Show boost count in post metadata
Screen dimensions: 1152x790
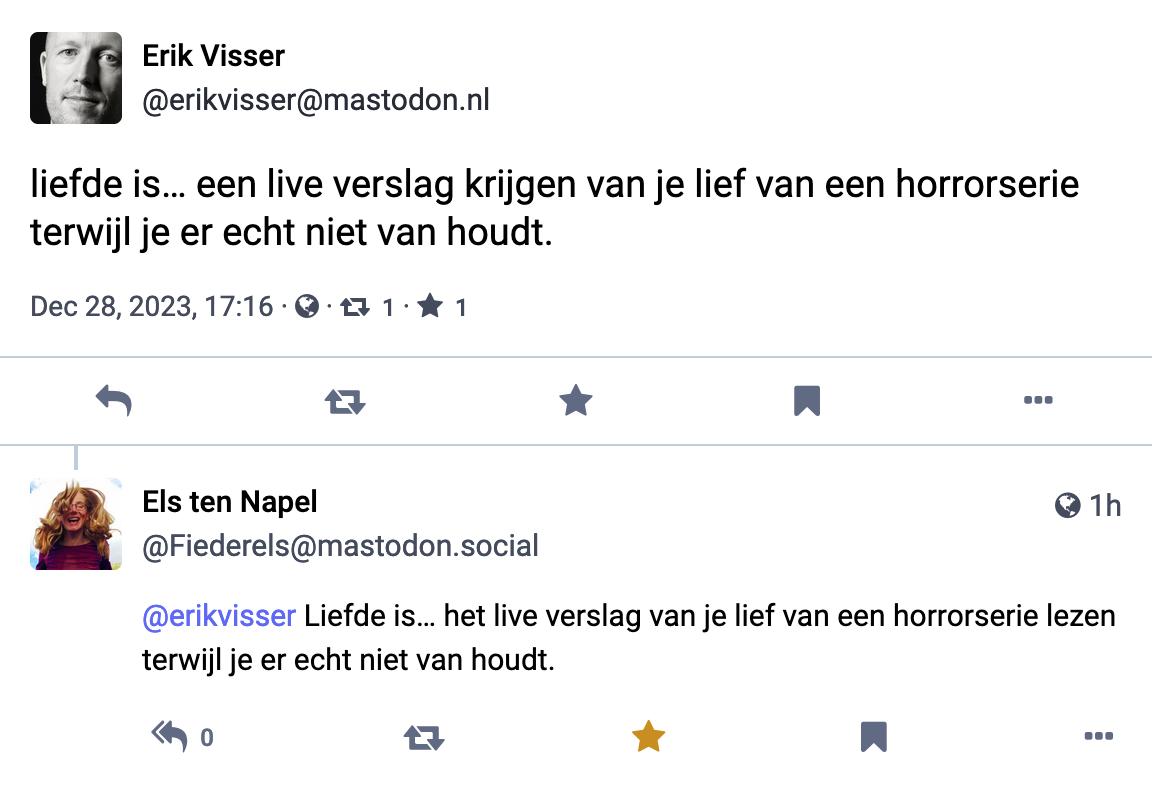tap(367, 307)
